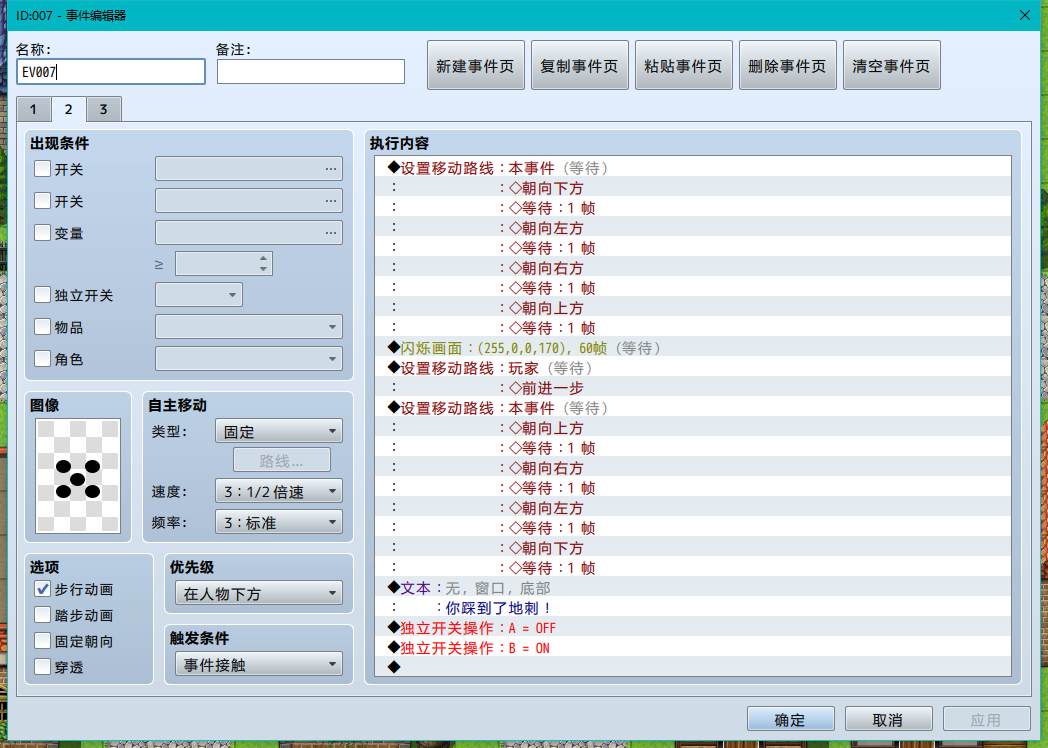Viewport: 1048px width, 748px height.
Task: Check the 物品 condition checkbox
Action: (x=42, y=327)
